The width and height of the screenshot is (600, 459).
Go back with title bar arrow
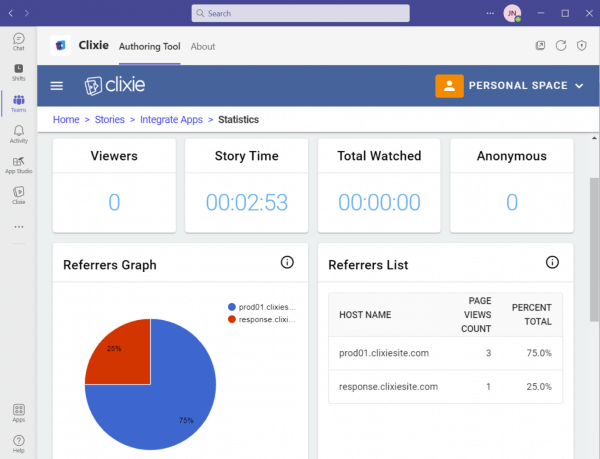[11, 13]
